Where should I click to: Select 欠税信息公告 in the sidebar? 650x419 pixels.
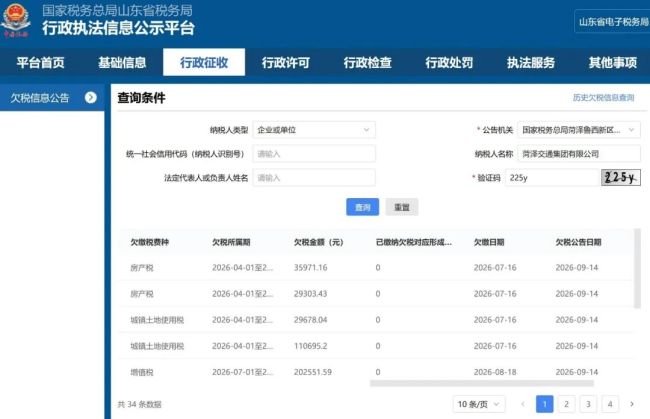coord(52,97)
